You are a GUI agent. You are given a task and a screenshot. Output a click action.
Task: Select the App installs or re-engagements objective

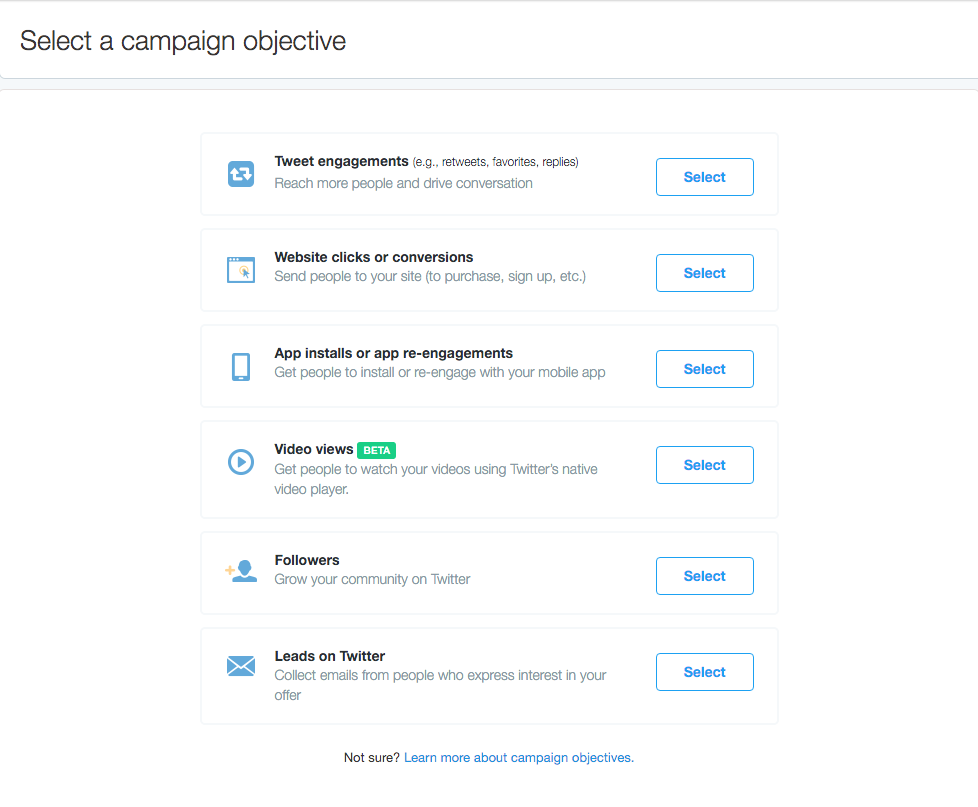click(x=705, y=369)
